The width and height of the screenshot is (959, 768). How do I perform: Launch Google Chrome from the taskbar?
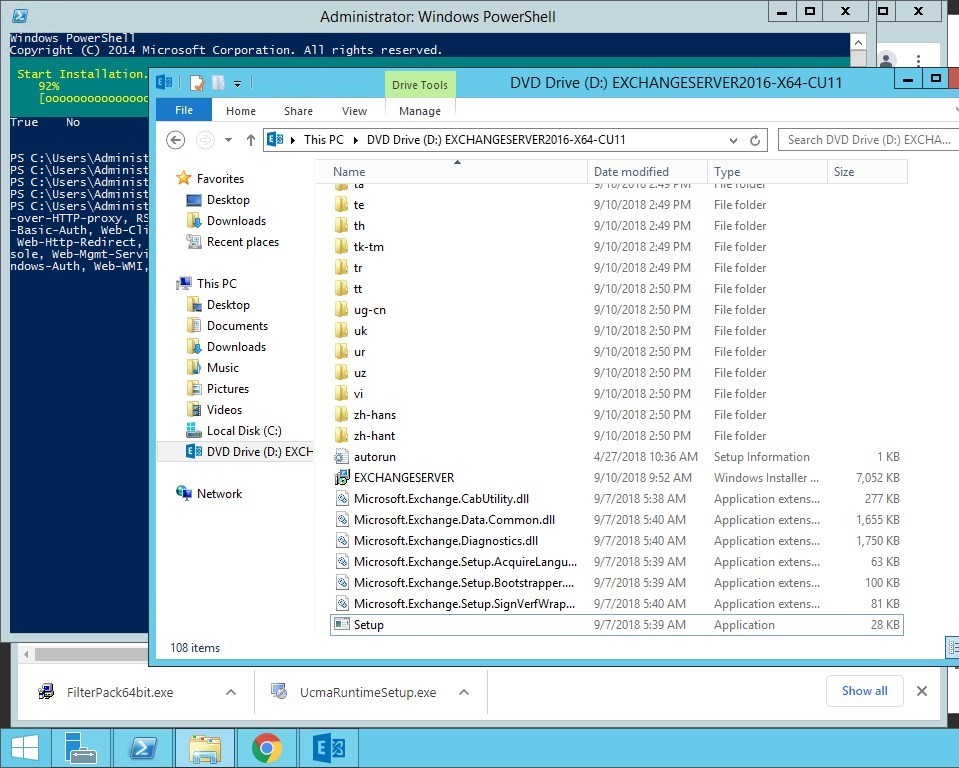tap(267, 747)
